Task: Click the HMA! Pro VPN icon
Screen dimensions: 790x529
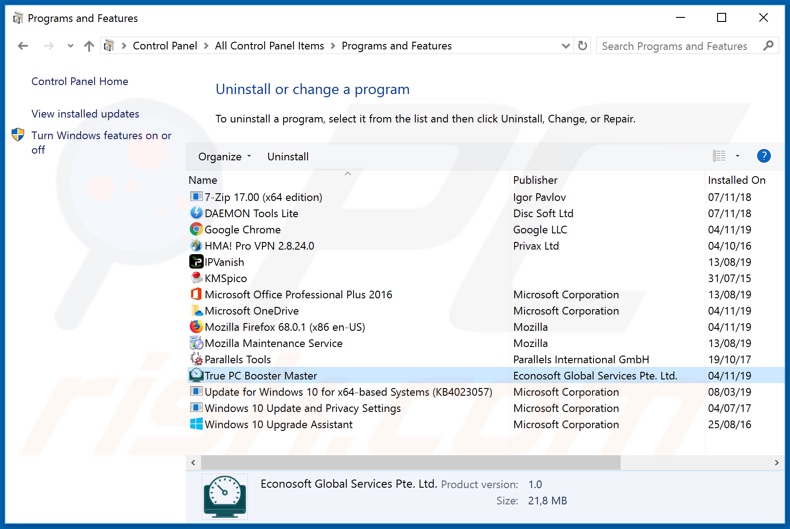Action: [x=196, y=245]
